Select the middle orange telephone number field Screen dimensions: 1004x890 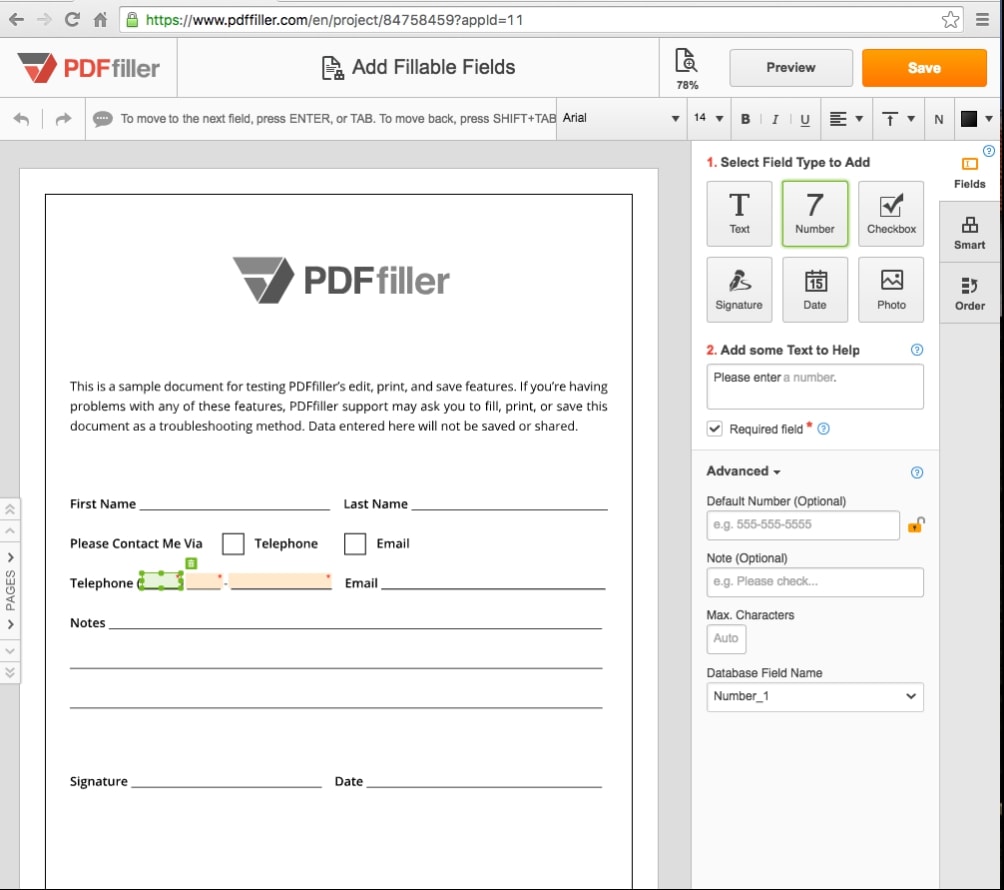pos(204,581)
